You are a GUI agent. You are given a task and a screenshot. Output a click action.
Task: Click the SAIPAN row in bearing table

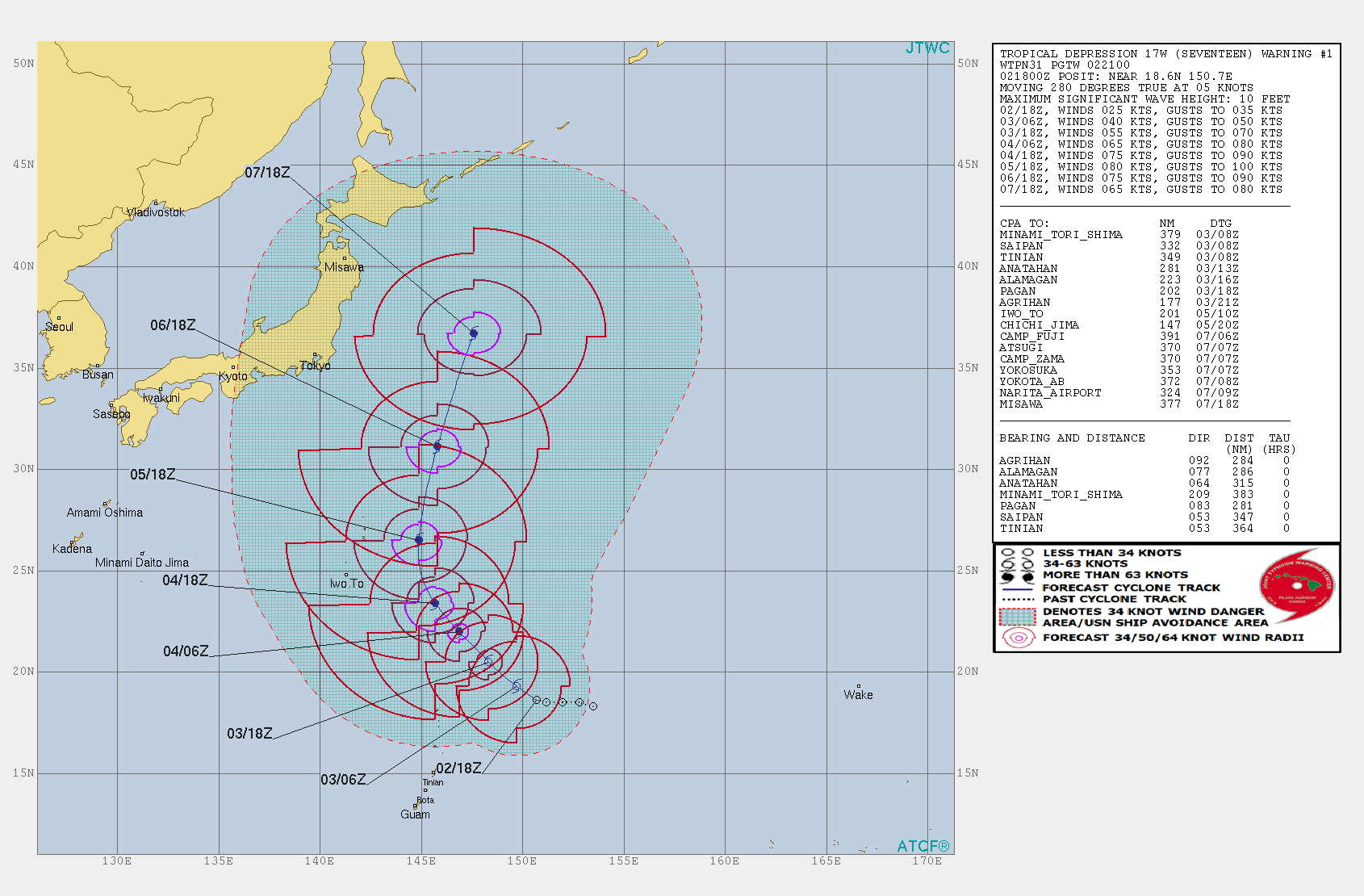(x=1145, y=517)
